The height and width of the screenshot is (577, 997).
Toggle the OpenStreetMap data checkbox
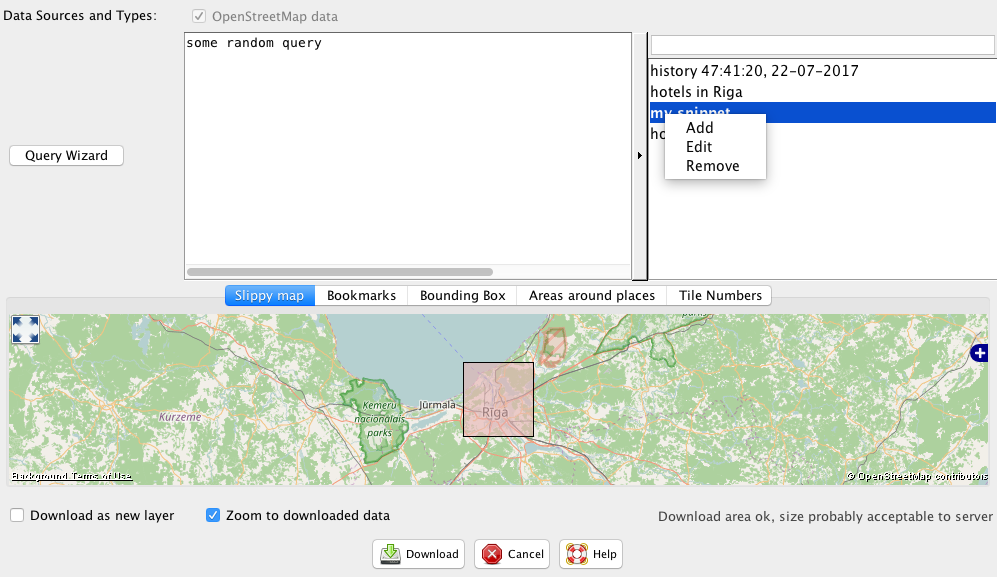200,17
